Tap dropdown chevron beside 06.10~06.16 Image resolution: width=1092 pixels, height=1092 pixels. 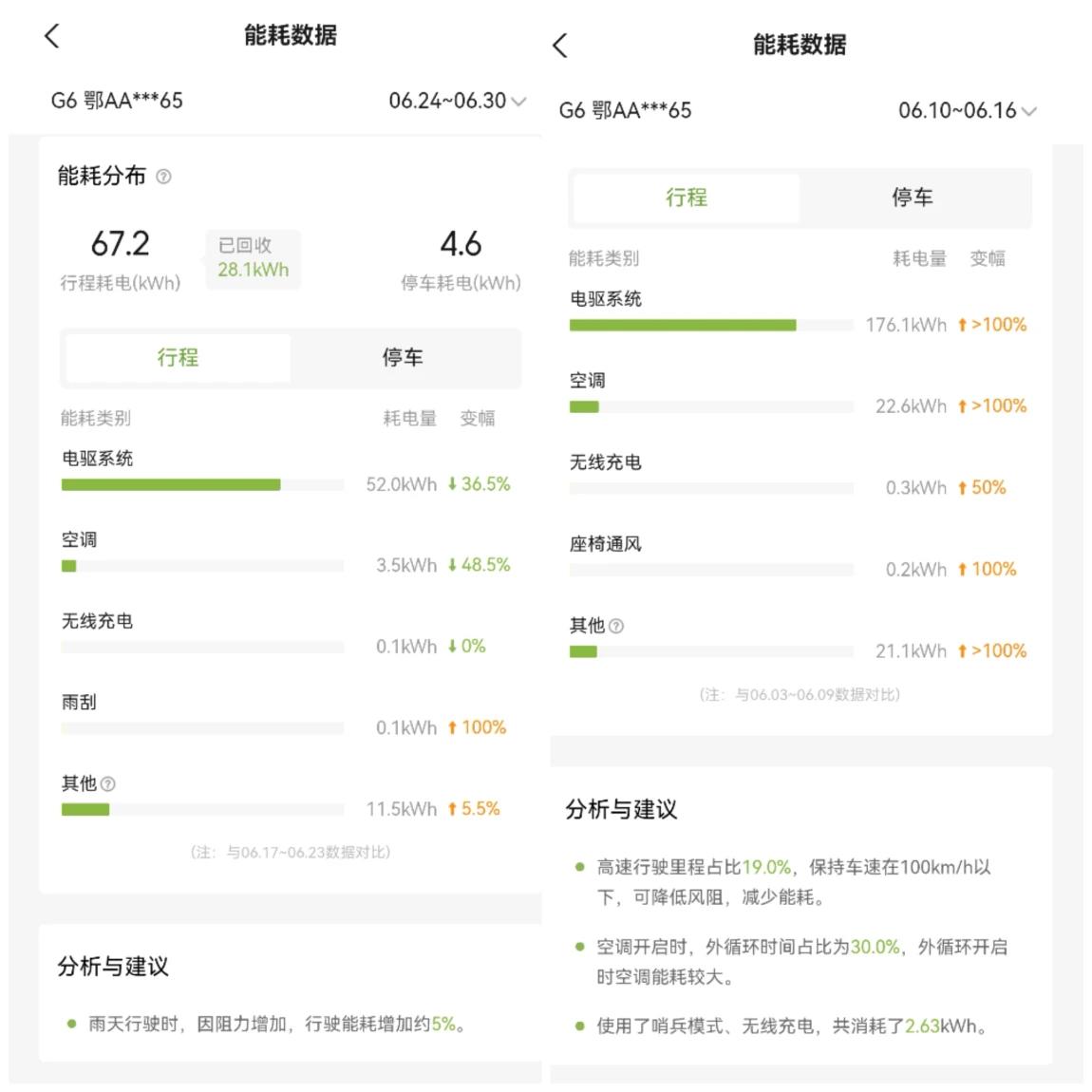(1029, 111)
